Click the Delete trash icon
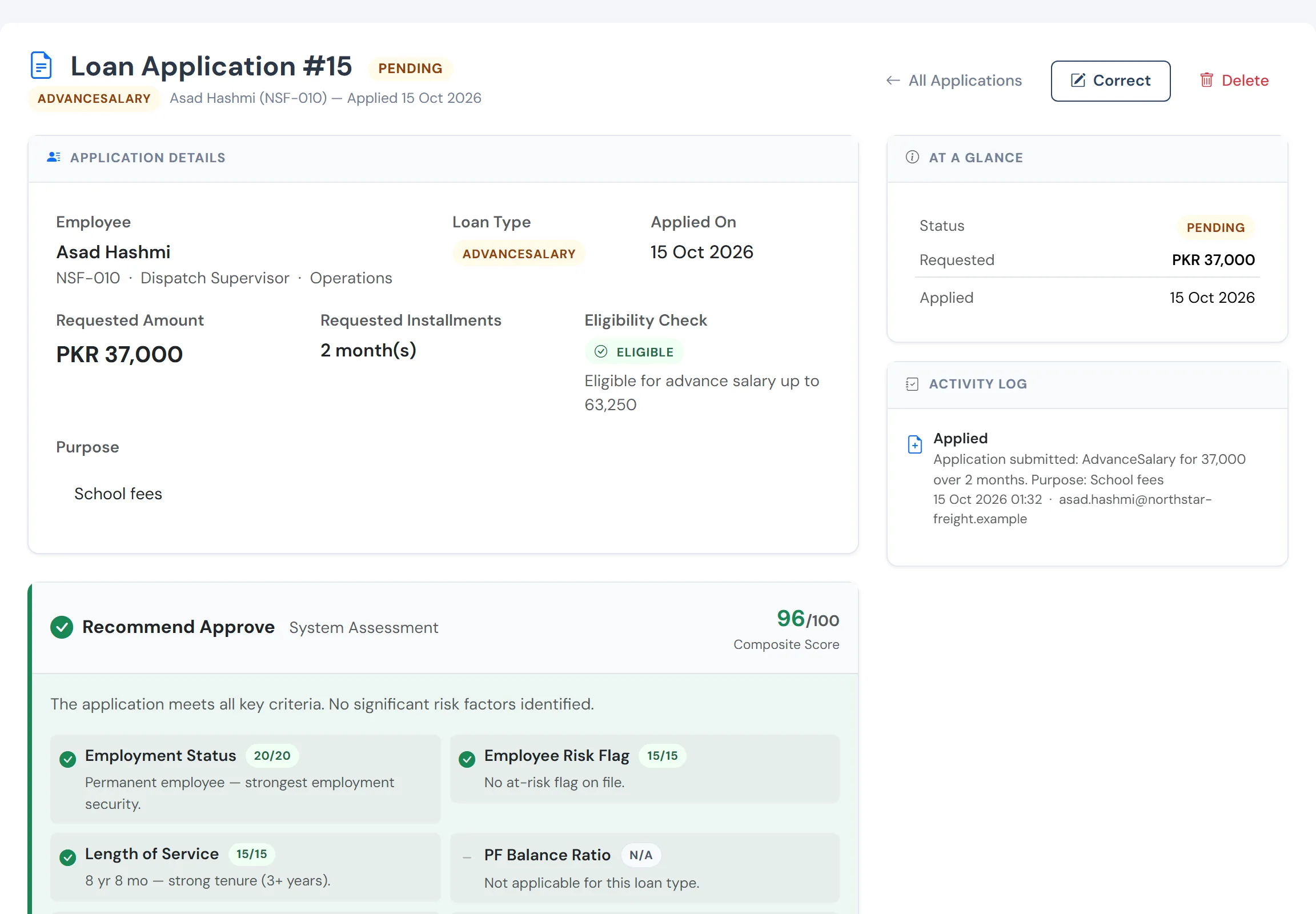 pos(1207,80)
